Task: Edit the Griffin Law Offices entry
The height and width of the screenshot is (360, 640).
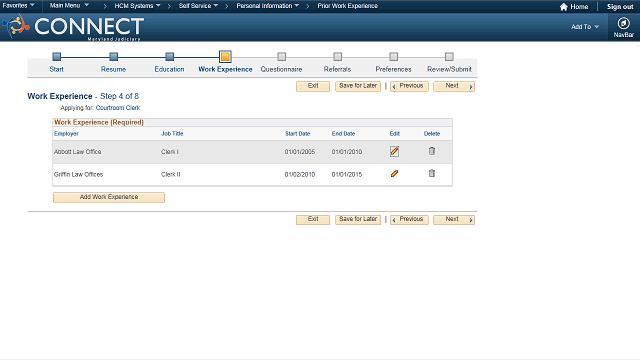Action: tap(394, 174)
